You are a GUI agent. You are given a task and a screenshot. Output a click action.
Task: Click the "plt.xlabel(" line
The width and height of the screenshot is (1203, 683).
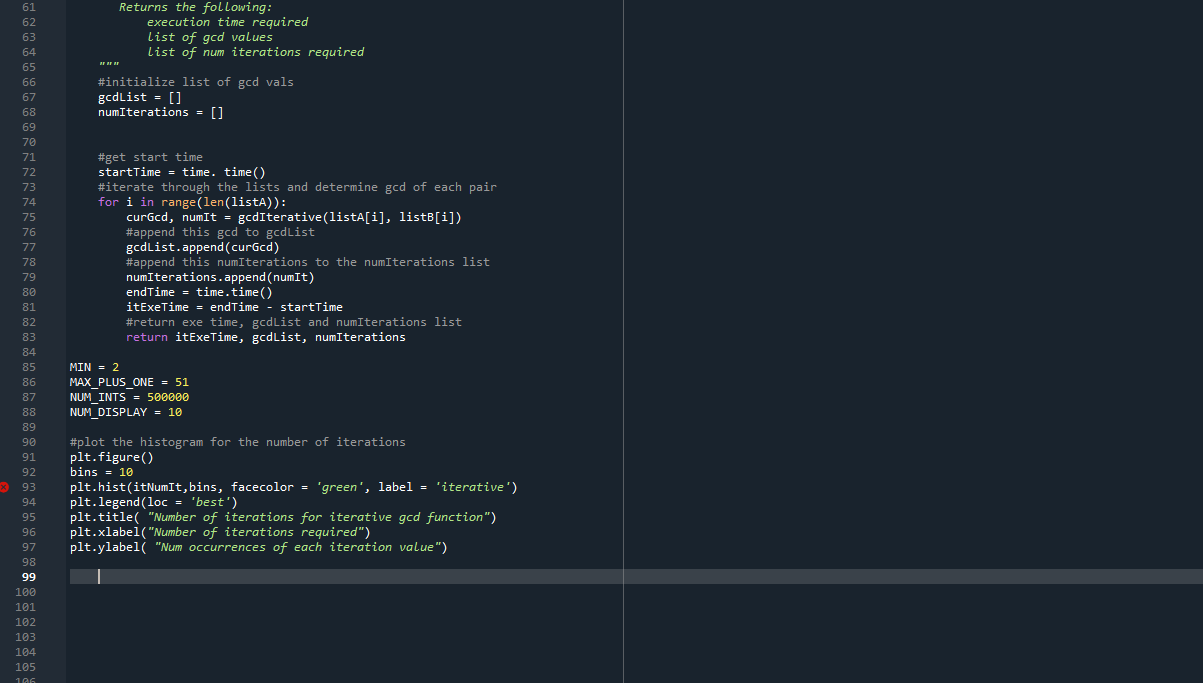click(x=220, y=532)
